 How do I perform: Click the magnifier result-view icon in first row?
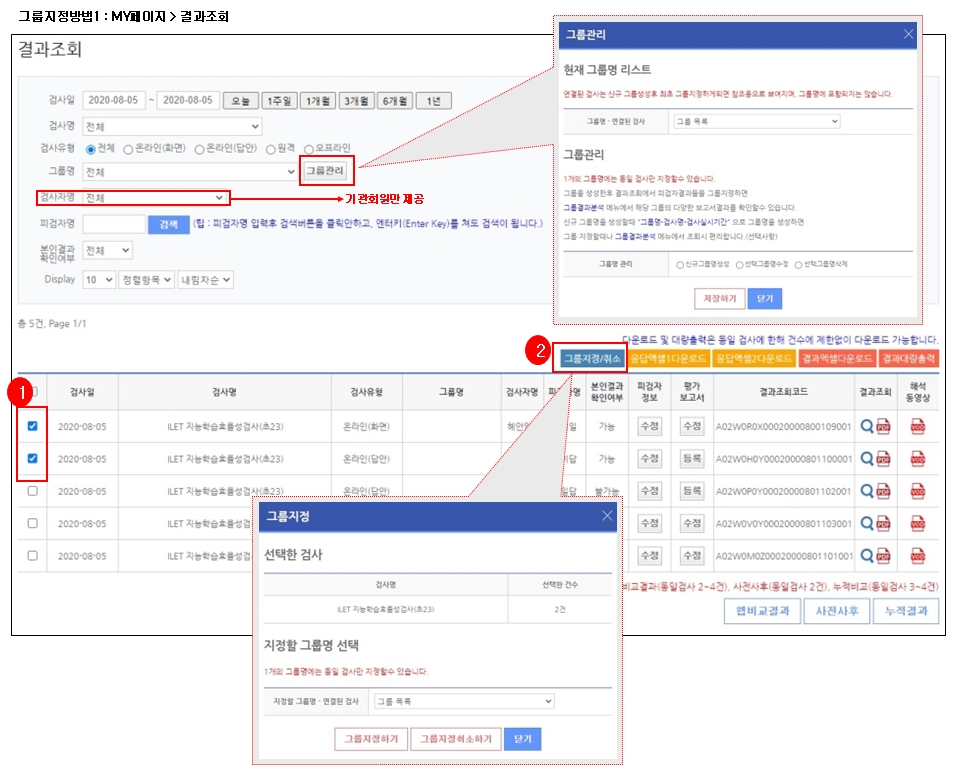pyautogui.click(x=867, y=426)
